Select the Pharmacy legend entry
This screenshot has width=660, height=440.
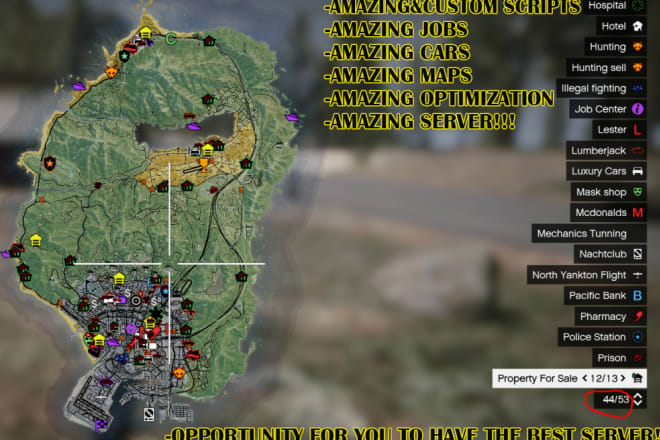click(x=611, y=316)
